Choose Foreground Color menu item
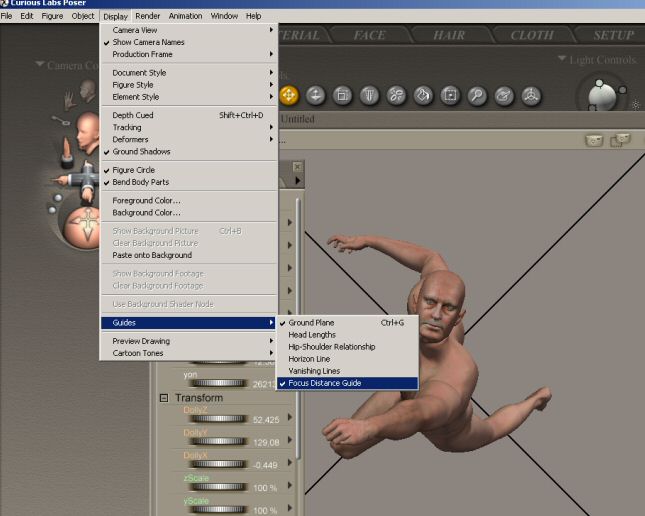This screenshot has width=645, height=516. pyautogui.click(x=189, y=200)
